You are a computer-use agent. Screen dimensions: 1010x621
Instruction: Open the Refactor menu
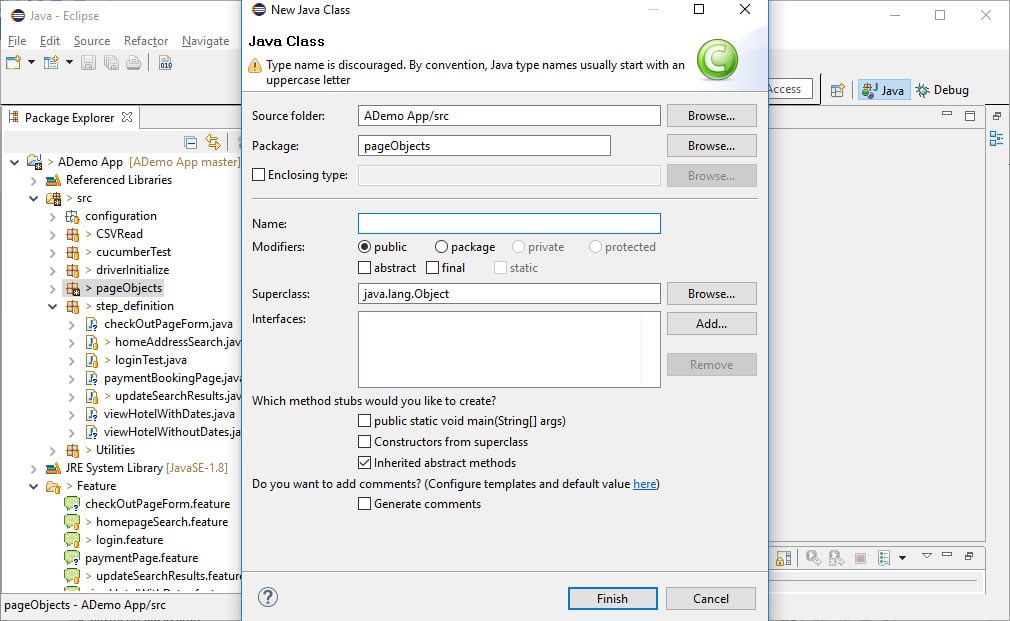pyautogui.click(x=146, y=41)
